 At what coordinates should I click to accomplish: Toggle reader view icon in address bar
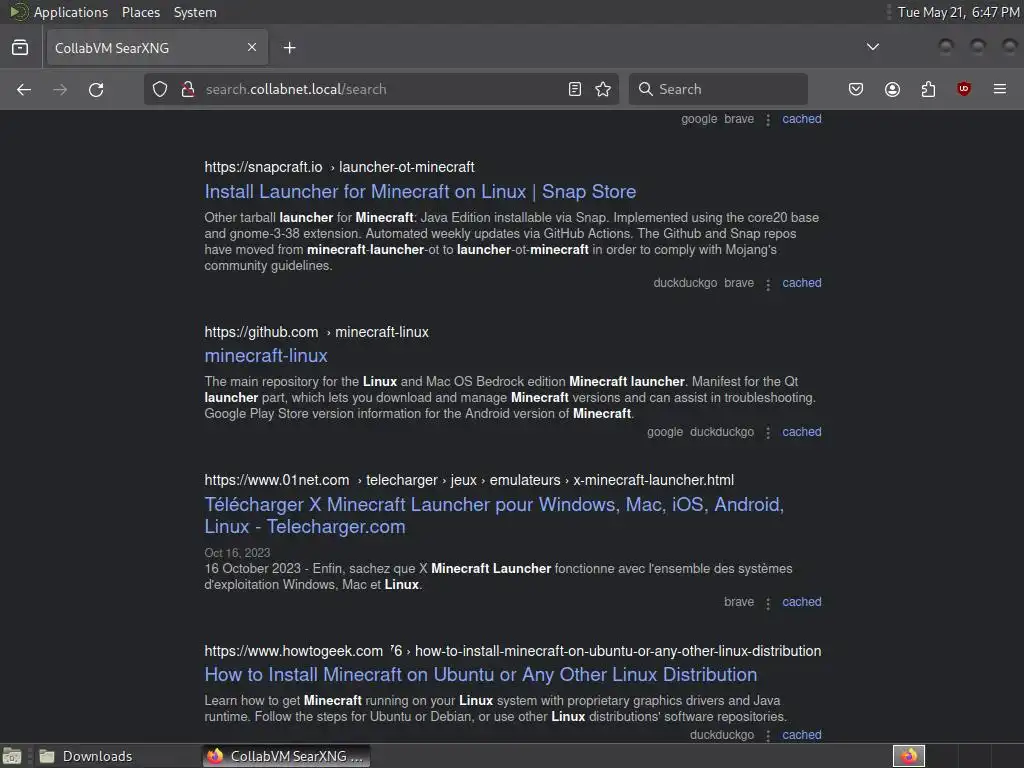575,89
